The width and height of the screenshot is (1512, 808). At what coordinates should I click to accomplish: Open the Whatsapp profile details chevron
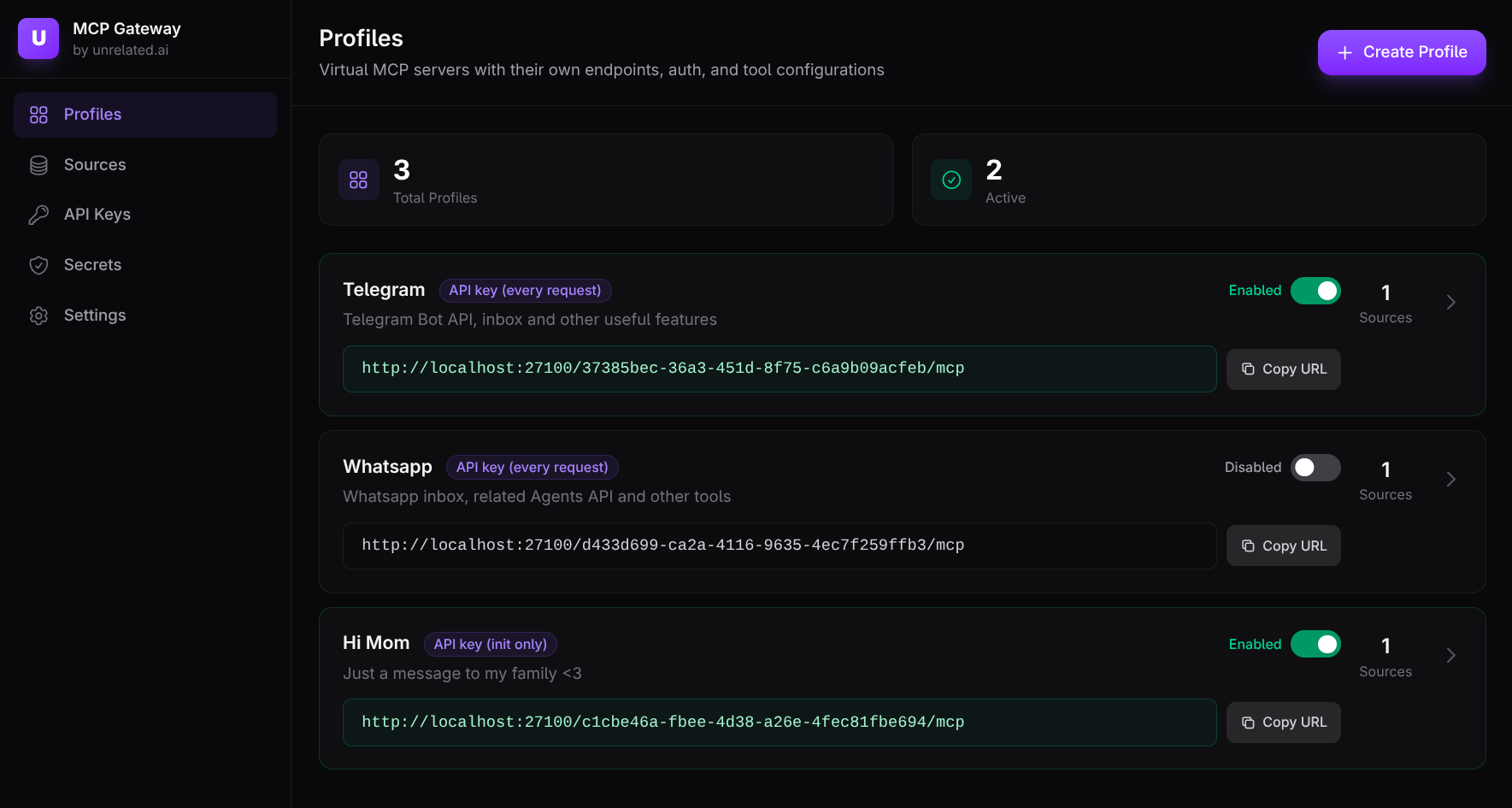pos(1450,479)
